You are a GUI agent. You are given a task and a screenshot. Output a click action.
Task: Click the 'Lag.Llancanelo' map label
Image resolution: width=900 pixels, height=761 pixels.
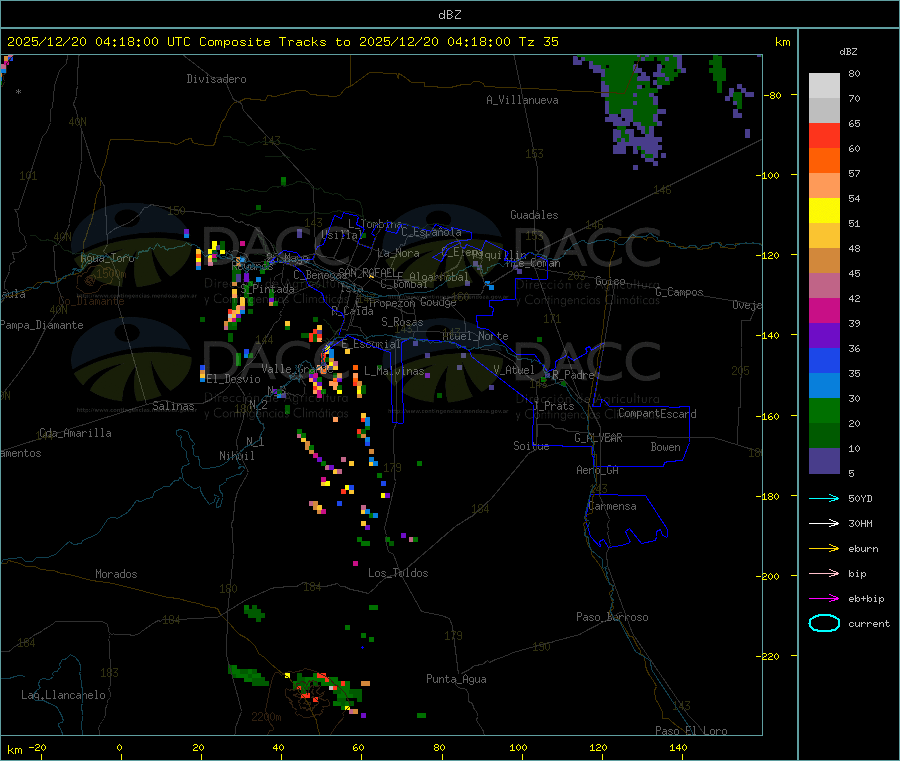point(63,695)
